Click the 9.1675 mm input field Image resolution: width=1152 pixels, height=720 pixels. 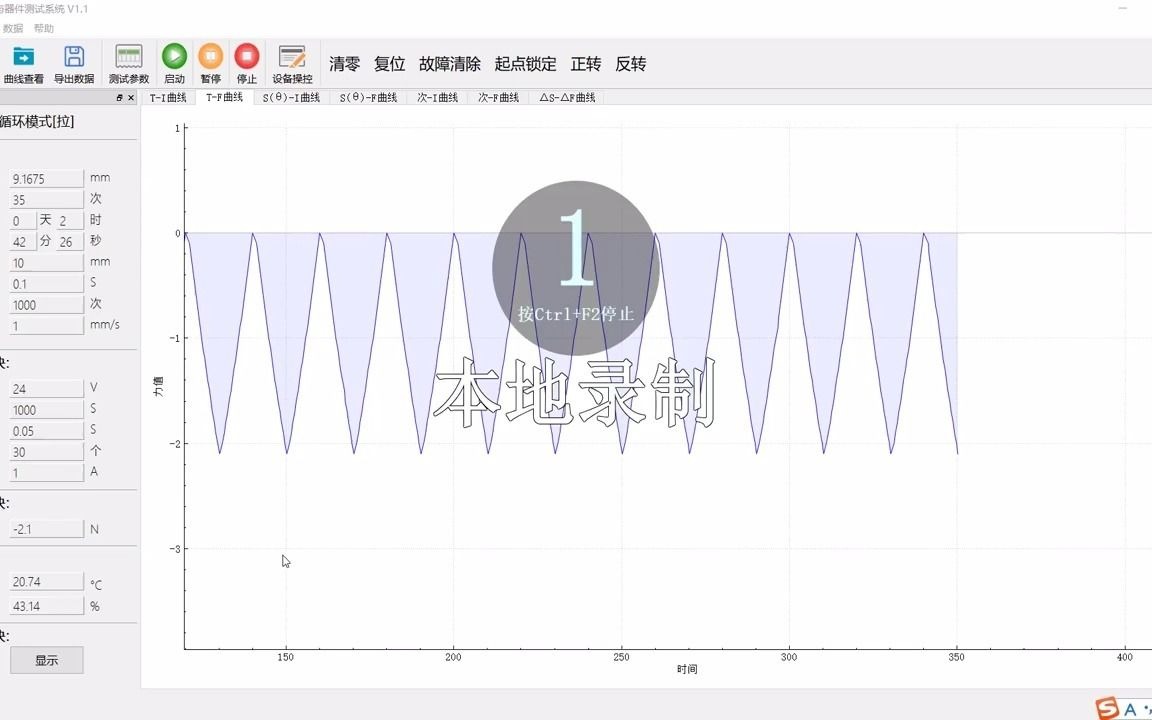[46, 177]
